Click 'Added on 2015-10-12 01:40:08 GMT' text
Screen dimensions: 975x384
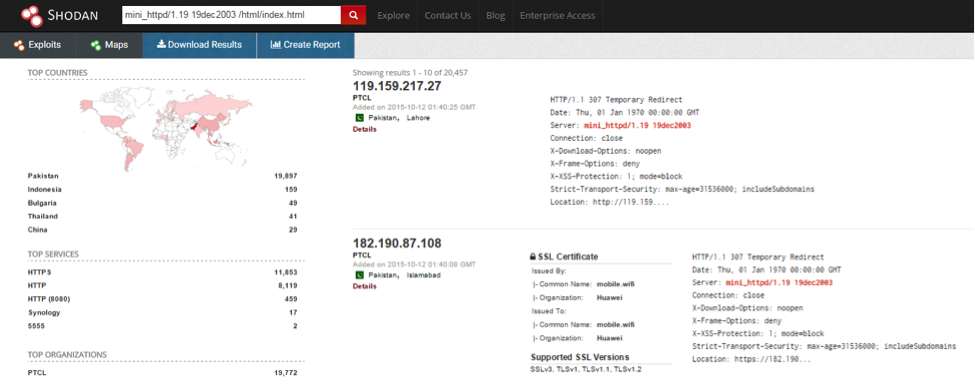click(x=414, y=264)
